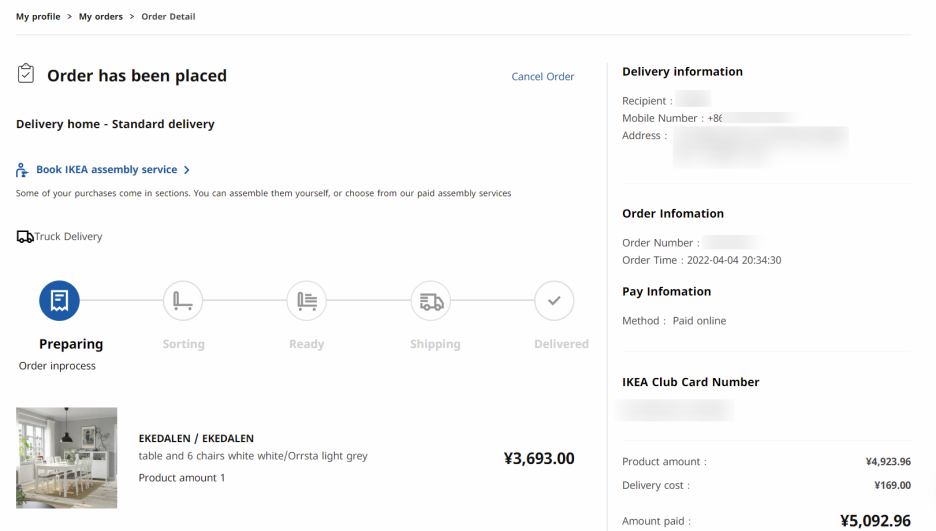The height and width of the screenshot is (531, 936).
Task: Click Pay Infomation heading
Action: pos(667,292)
